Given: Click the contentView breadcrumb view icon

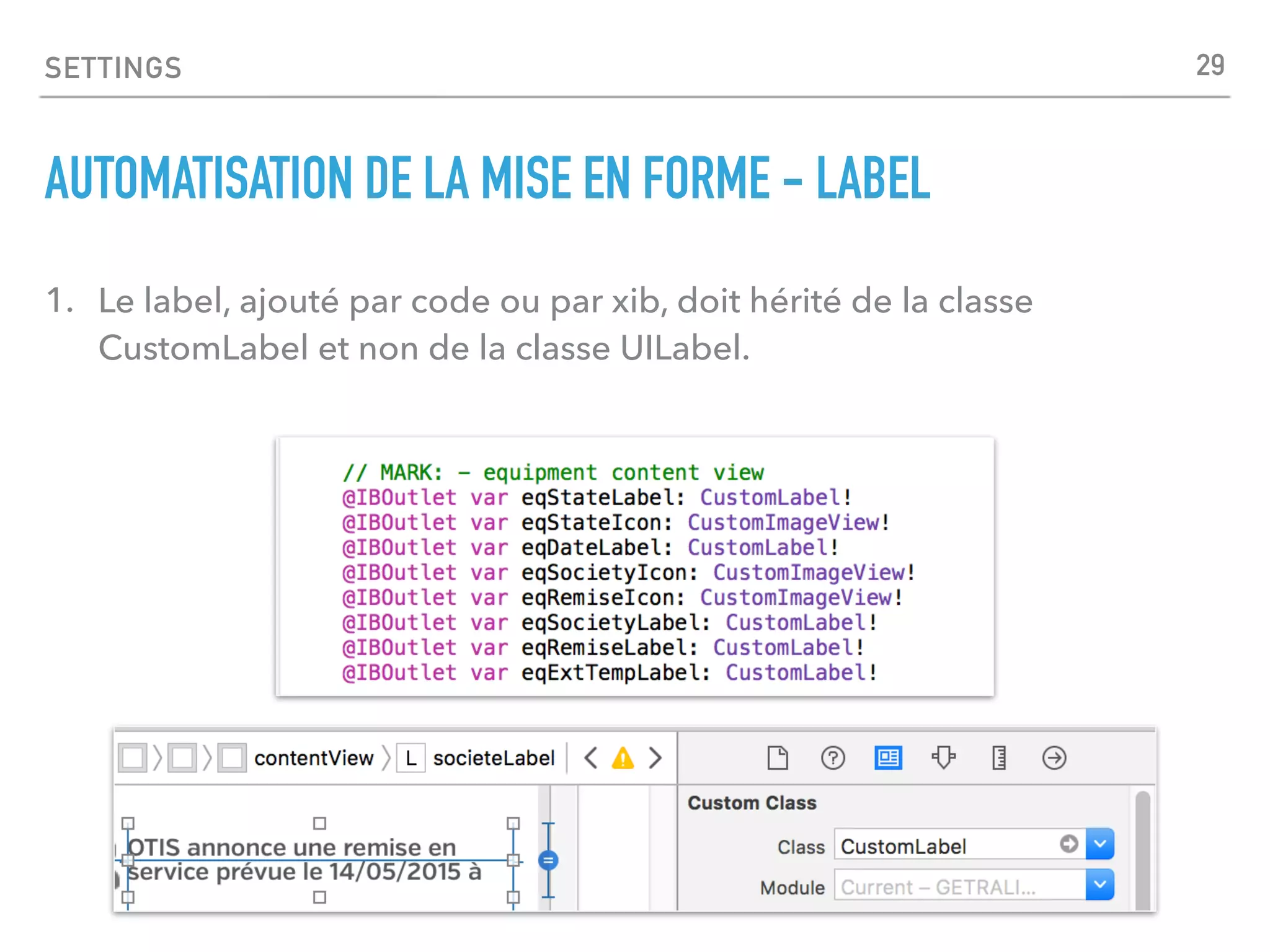Looking at the screenshot, I should pos(232,757).
